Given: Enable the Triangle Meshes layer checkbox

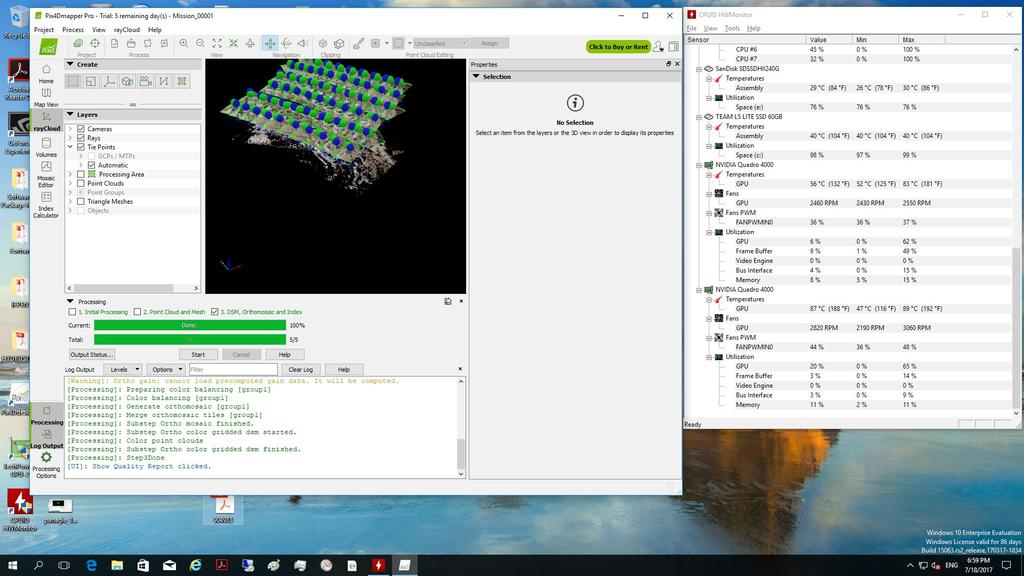Looking at the screenshot, I should tap(81, 202).
